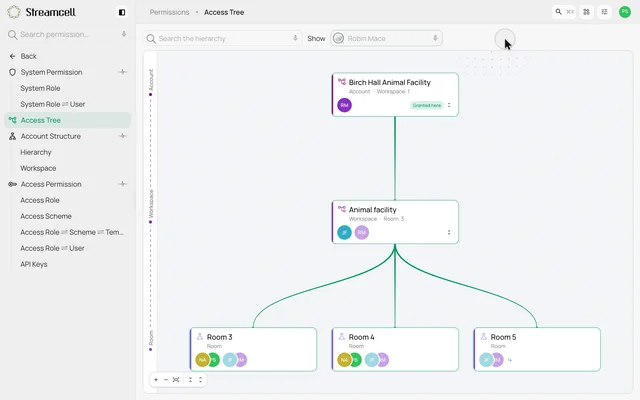Open the API Keys page
640x400 pixels.
34,264
